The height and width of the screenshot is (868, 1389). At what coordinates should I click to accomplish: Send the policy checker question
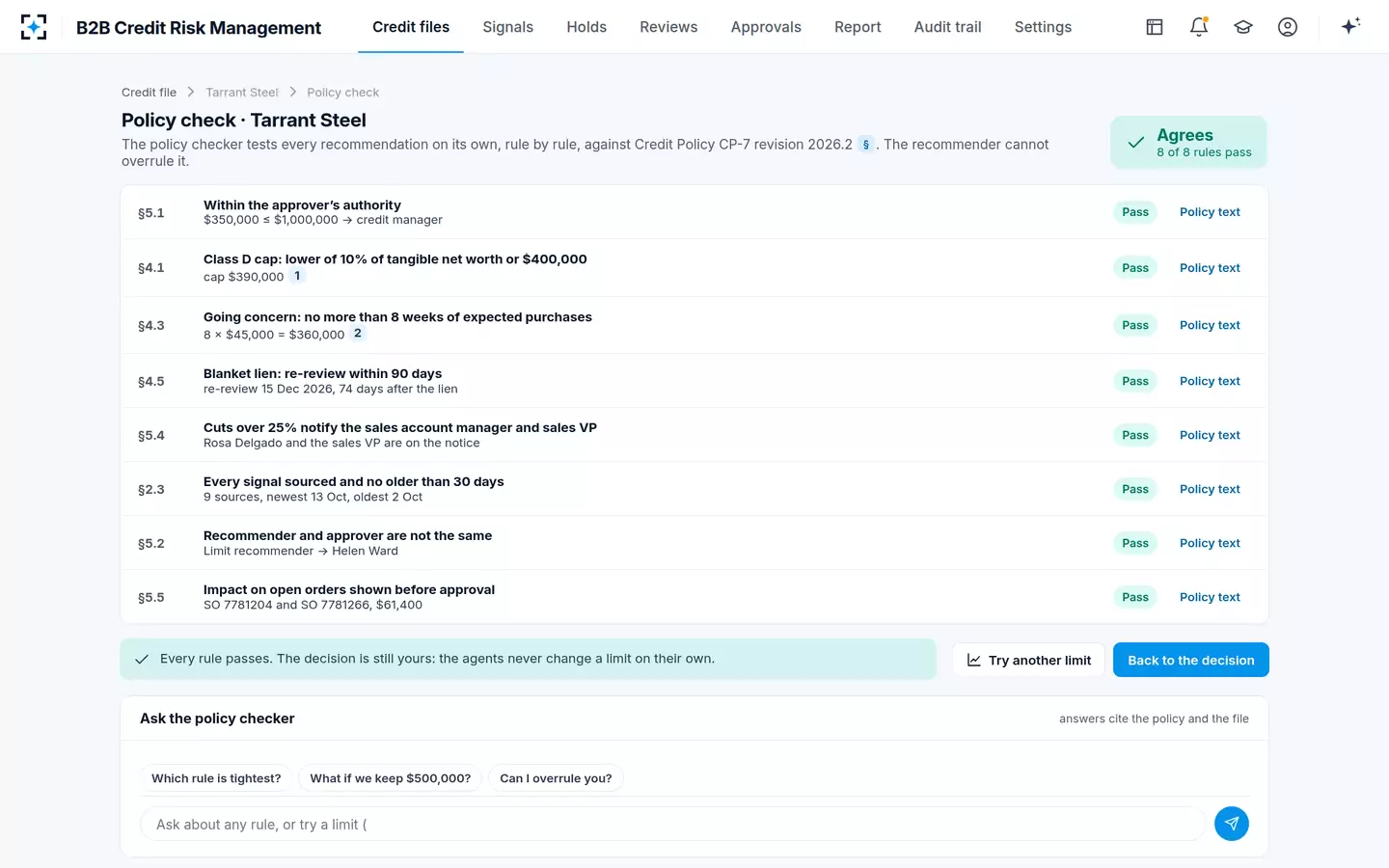tap(1232, 824)
